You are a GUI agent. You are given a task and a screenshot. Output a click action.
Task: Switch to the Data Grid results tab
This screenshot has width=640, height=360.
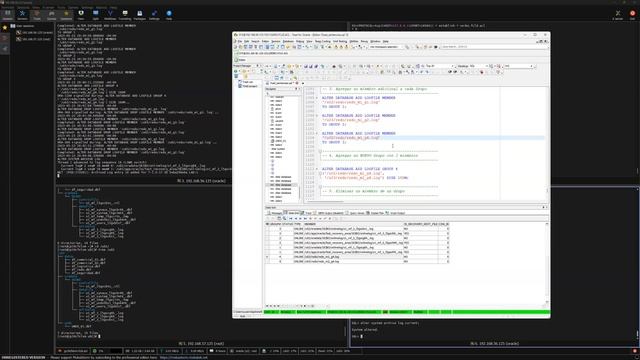point(291,213)
